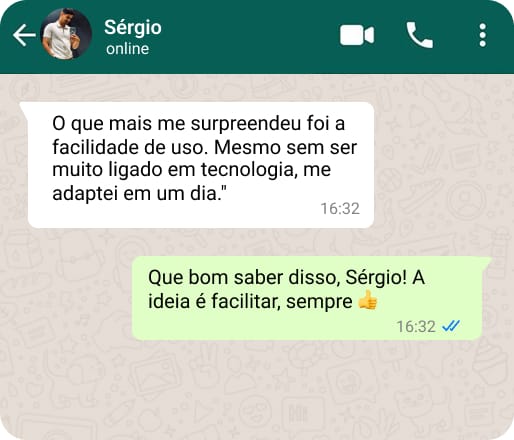Click the blue double check read receipt
This screenshot has width=514, height=440.
click(451, 326)
